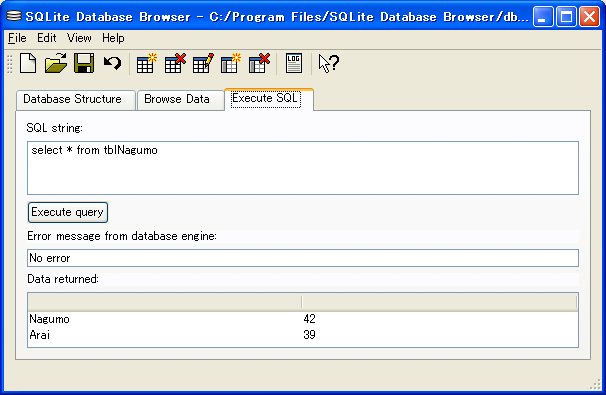The width and height of the screenshot is (606, 395).
Task: Open the Help menu
Action: point(113,38)
